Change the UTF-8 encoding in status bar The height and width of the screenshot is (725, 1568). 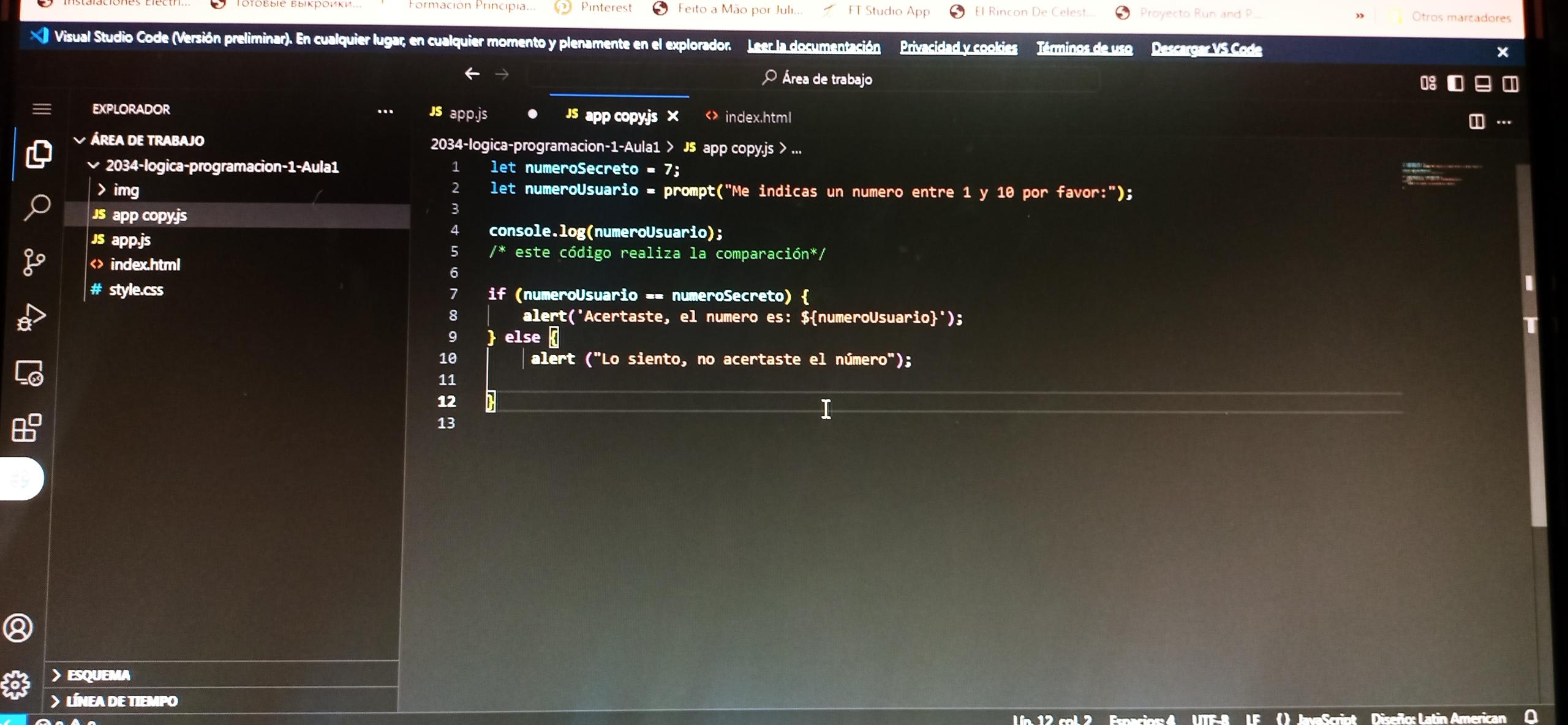pyautogui.click(x=1210, y=719)
